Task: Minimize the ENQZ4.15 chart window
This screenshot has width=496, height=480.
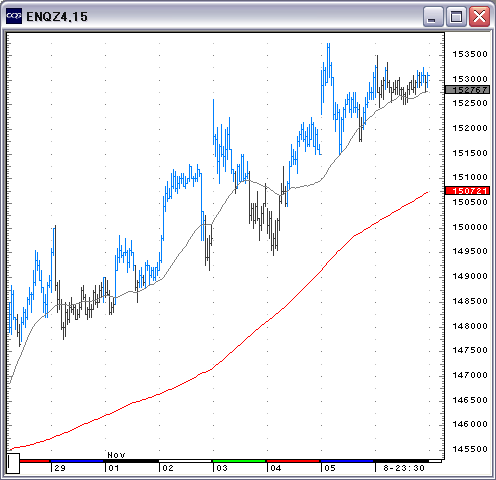Action: coord(433,16)
